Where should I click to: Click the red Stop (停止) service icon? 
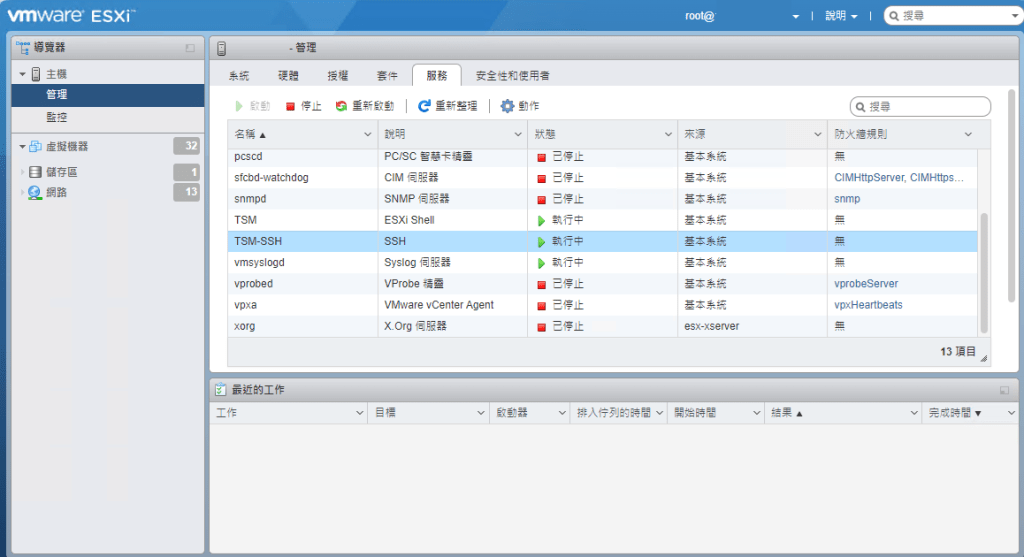point(291,106)
